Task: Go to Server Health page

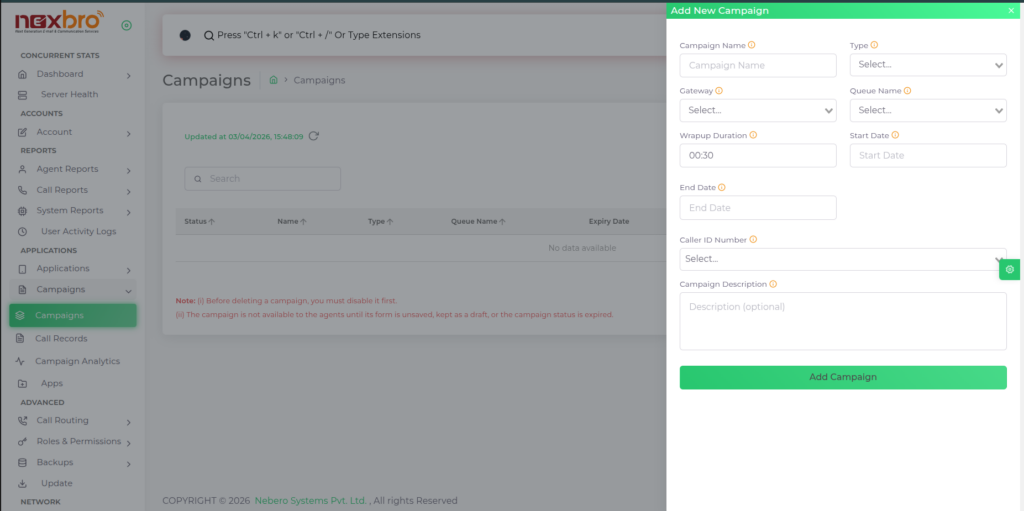Action: pyautogui.click(x=69, y=94)
